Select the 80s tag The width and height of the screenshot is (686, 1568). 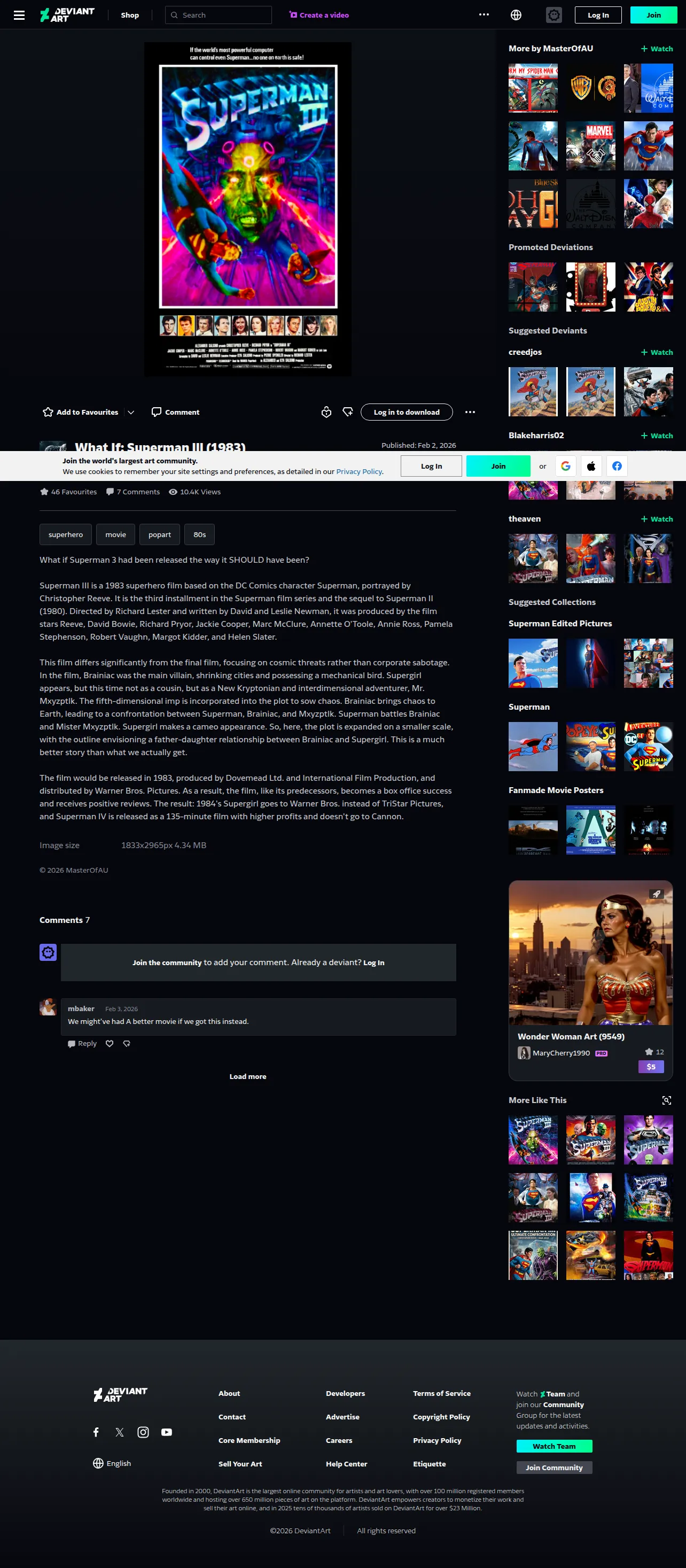coord(200,534)
